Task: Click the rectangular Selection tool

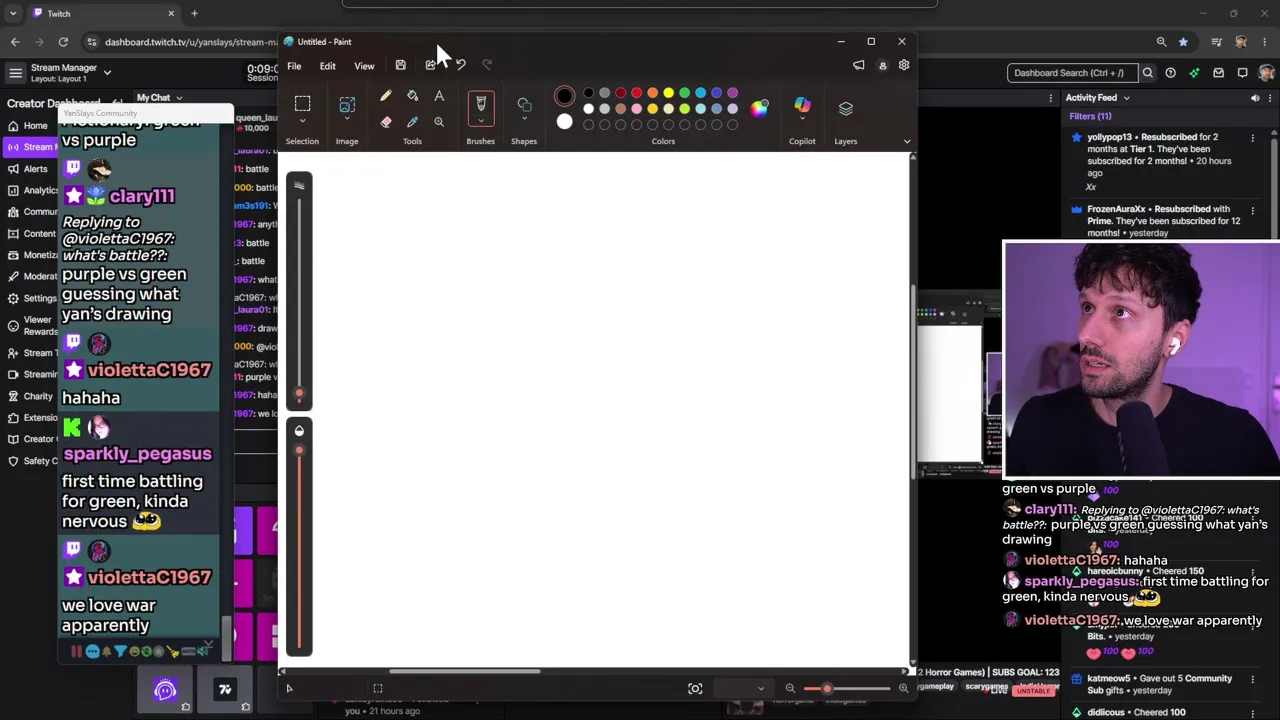Action: [302, 103]
